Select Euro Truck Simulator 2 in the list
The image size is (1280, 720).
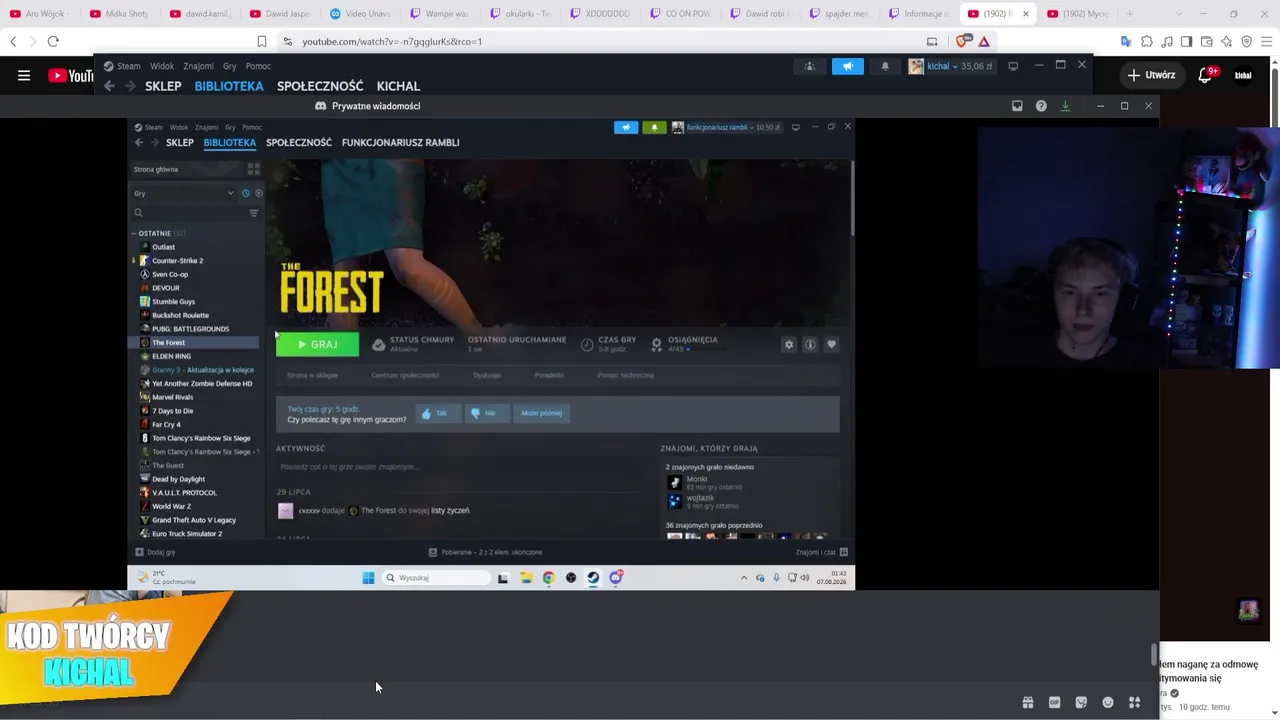[x=187, y=534]
